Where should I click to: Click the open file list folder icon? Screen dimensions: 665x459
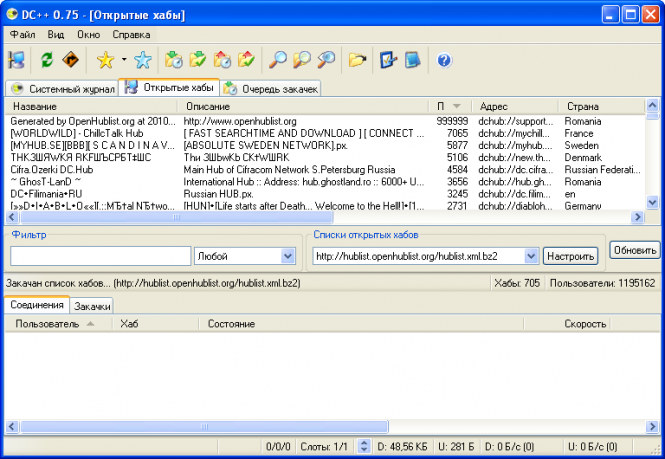click(x=357, y=60)
